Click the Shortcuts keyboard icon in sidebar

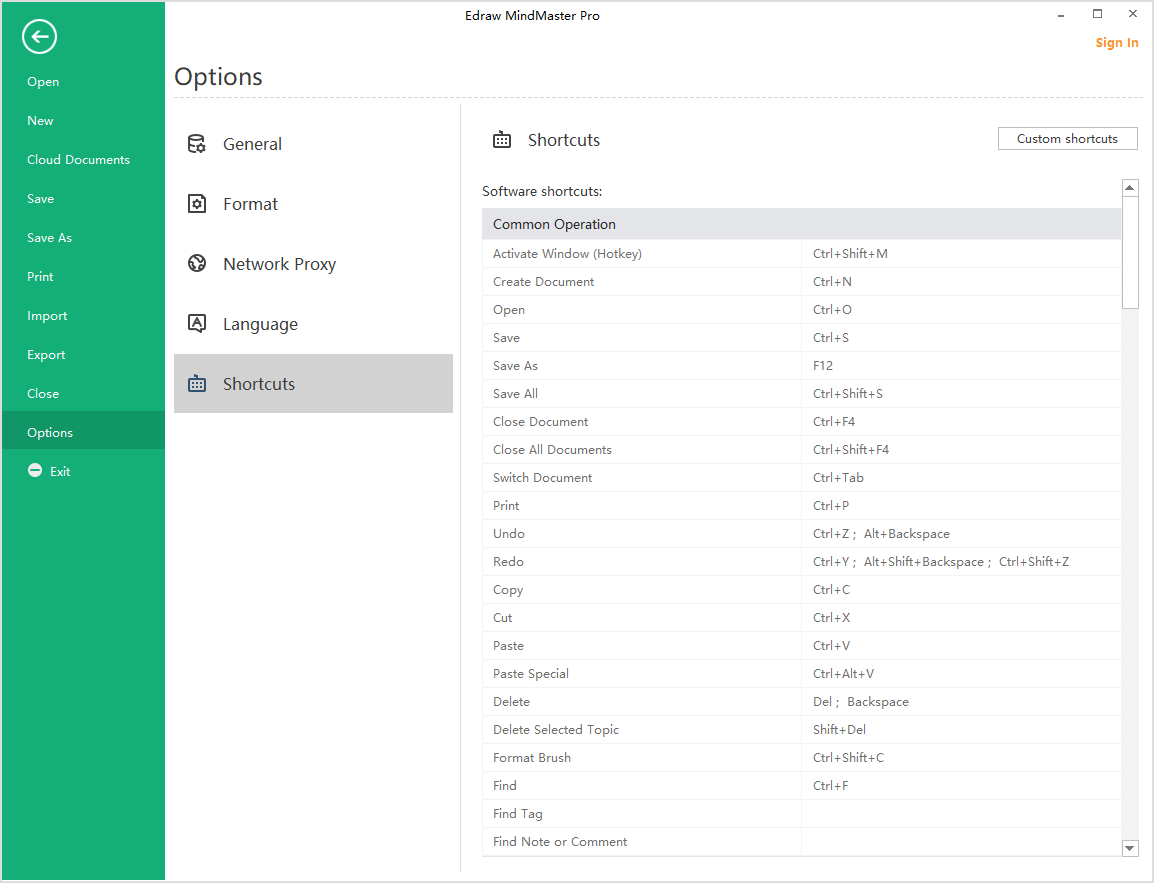[197, 384]
